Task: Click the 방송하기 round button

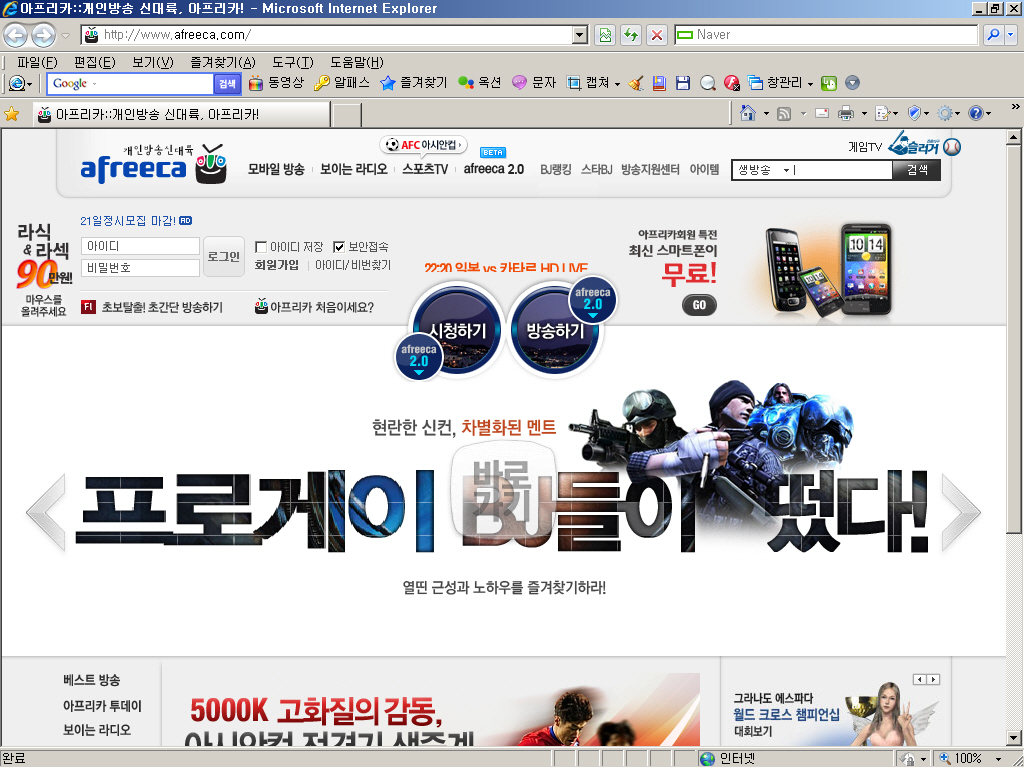Action: click(554, 330)
